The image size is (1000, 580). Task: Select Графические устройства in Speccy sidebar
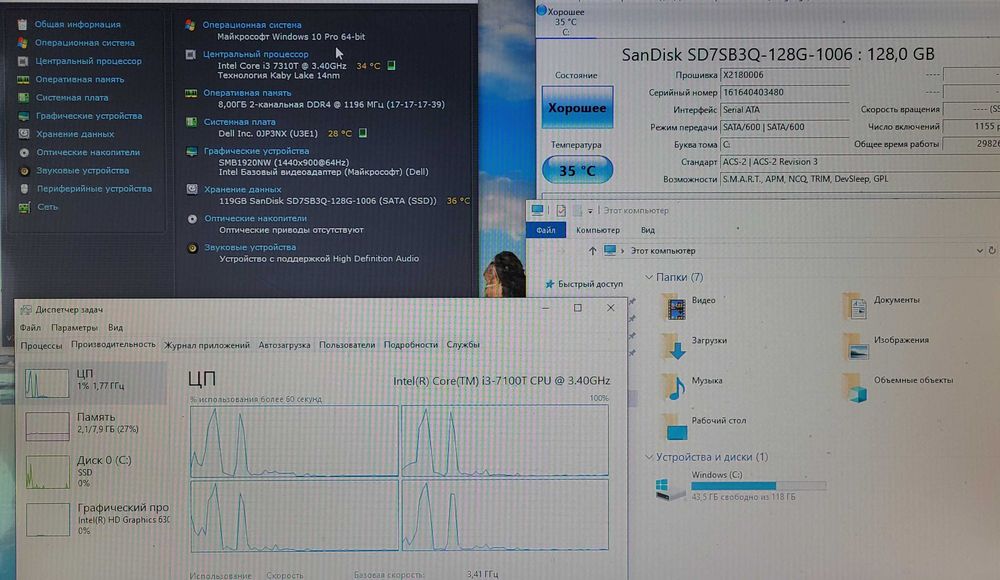[89, 115]
